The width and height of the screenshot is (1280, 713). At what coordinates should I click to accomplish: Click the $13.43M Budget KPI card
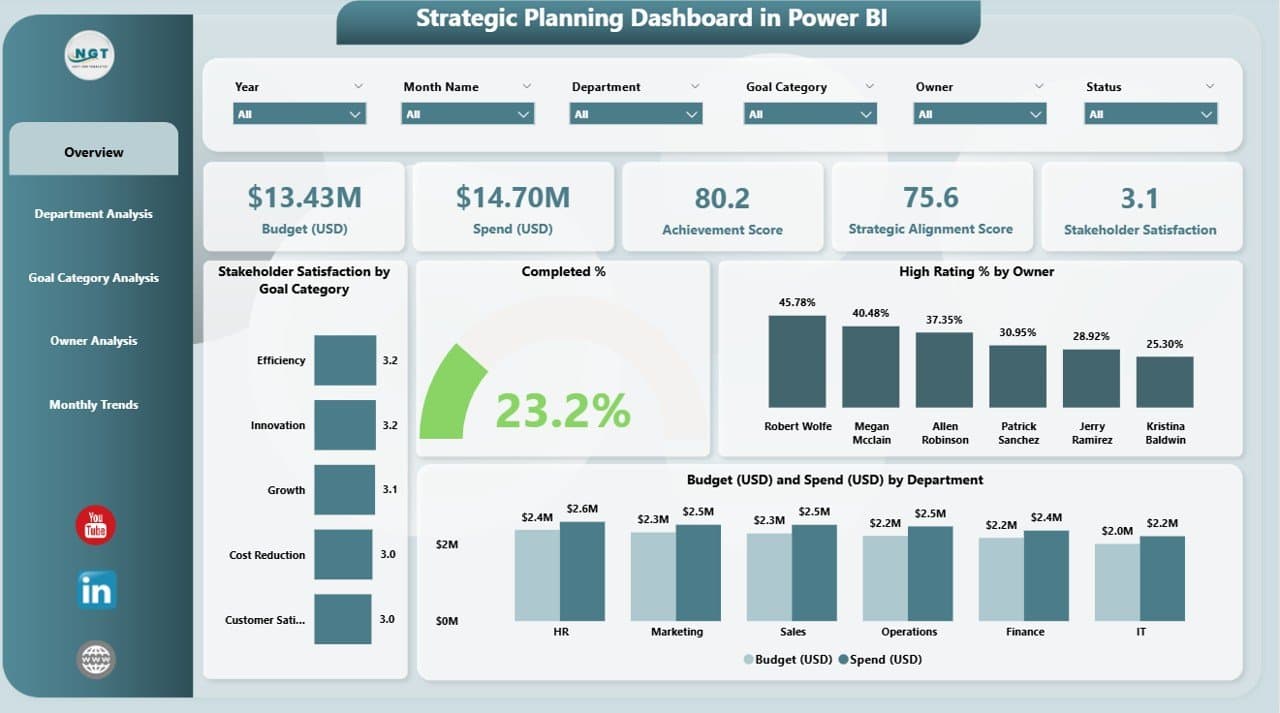coord(304,206)
